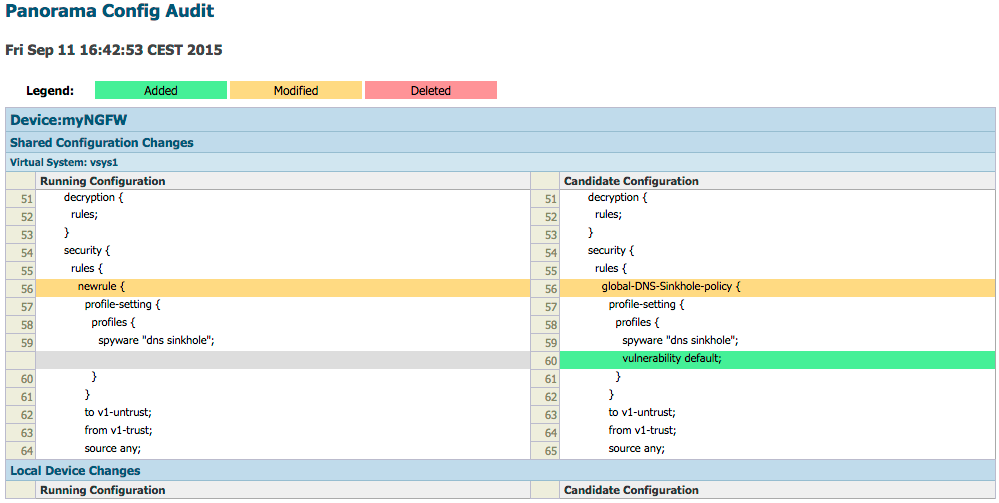Select the Running Configuration header under vsys1
Image resolution: width=999 pixels, height=503 pixels.
point(102,181)
